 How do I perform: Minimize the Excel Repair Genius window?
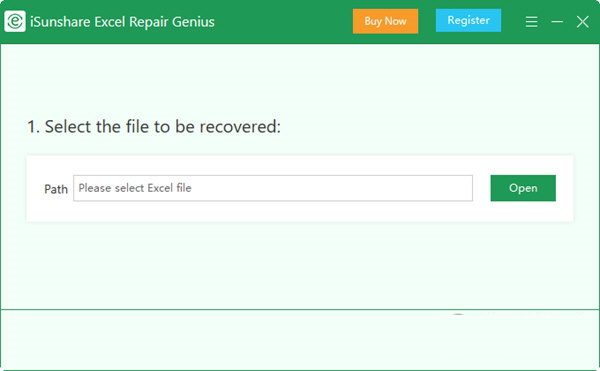pos(557,21)
